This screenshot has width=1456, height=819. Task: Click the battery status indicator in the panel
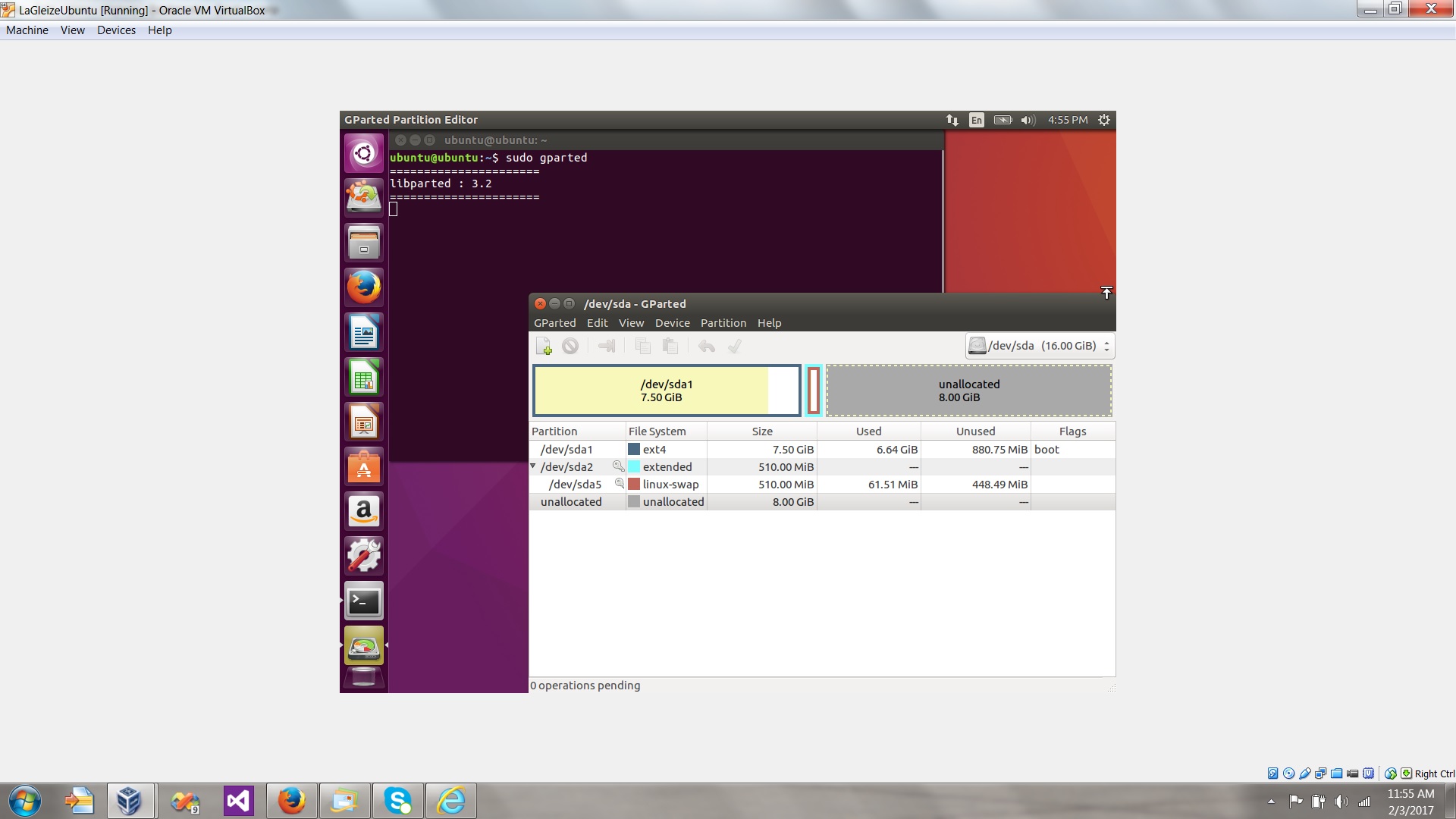point(1003,119)
